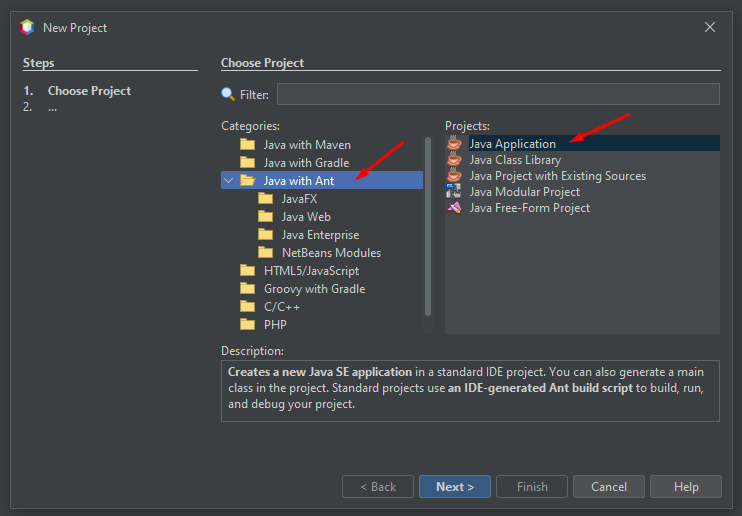
Task: Click the Java Modular Project icon
Action: [454, 192]
